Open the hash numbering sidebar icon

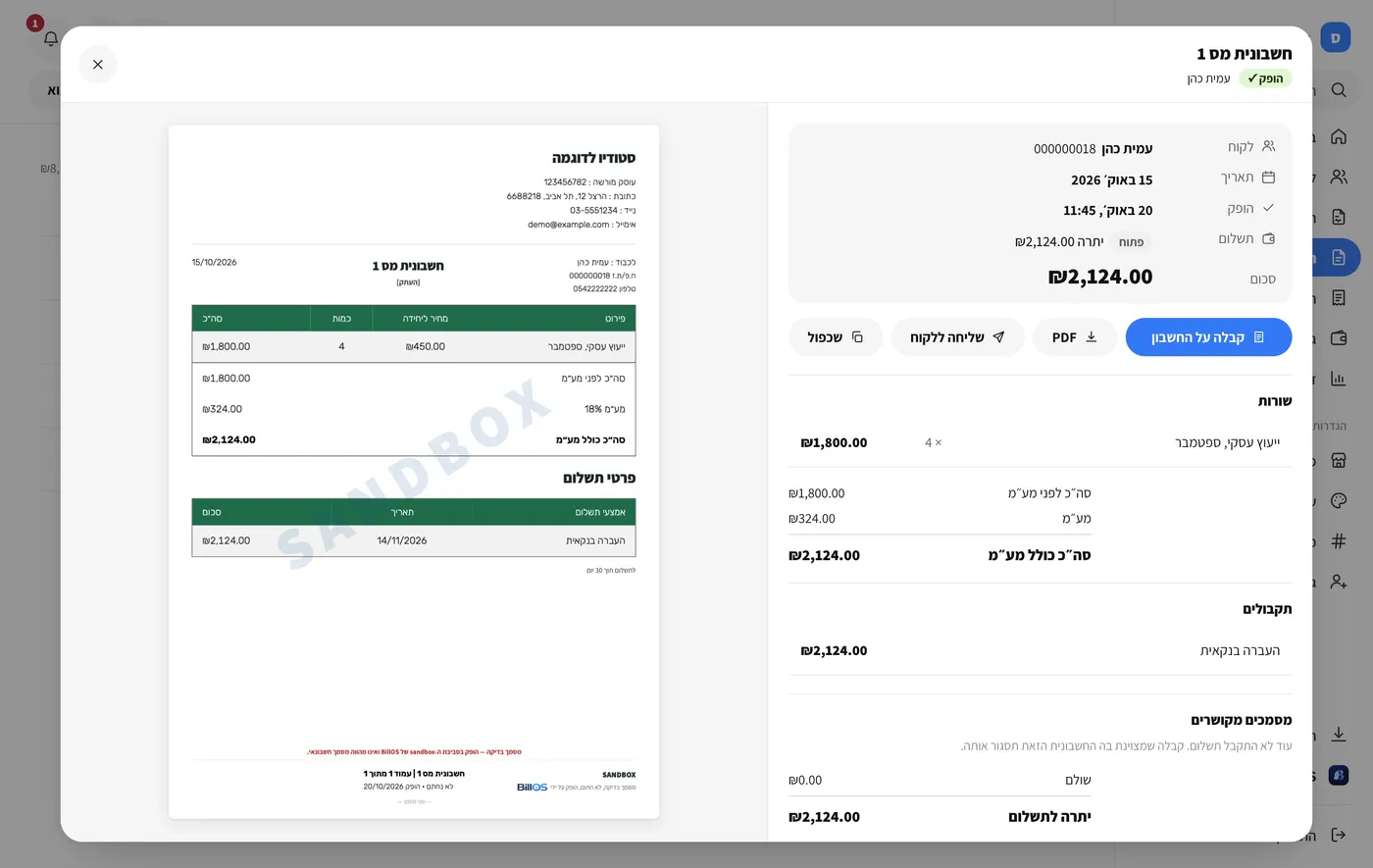click(1339, 540)
